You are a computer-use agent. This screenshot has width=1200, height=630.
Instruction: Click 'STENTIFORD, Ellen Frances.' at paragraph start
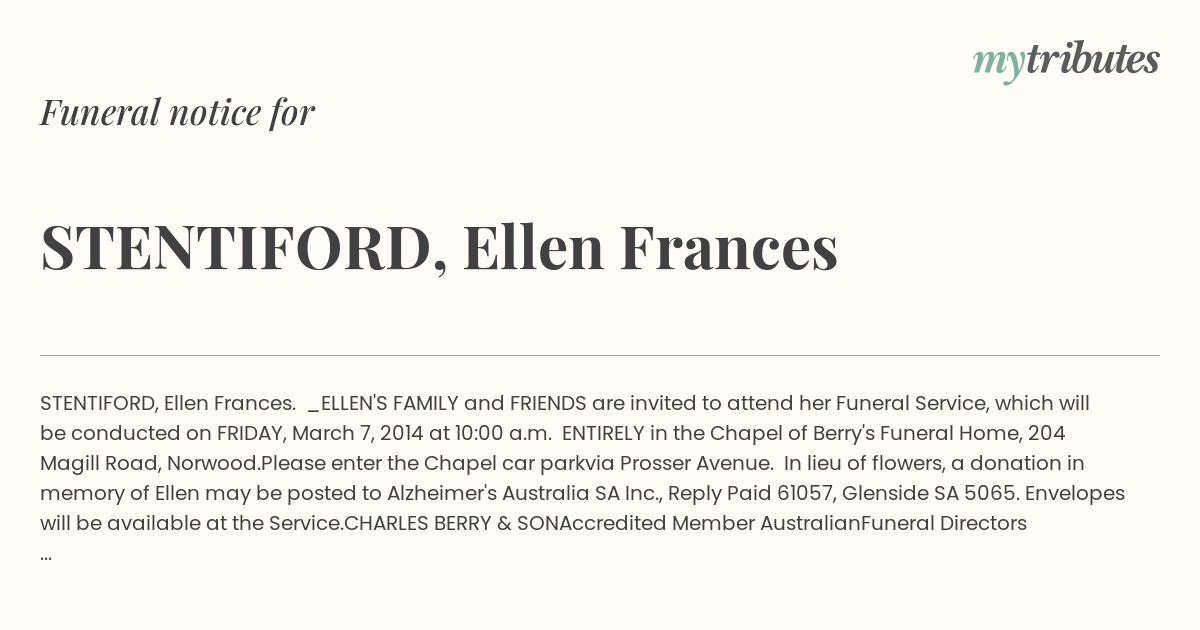tap(168, 403)
